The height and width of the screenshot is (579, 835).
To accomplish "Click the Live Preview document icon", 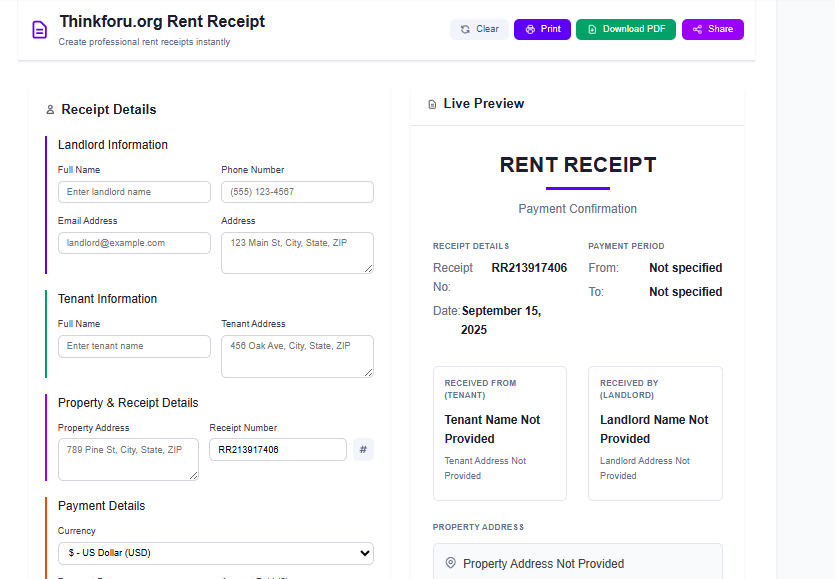I will [432, 104].
